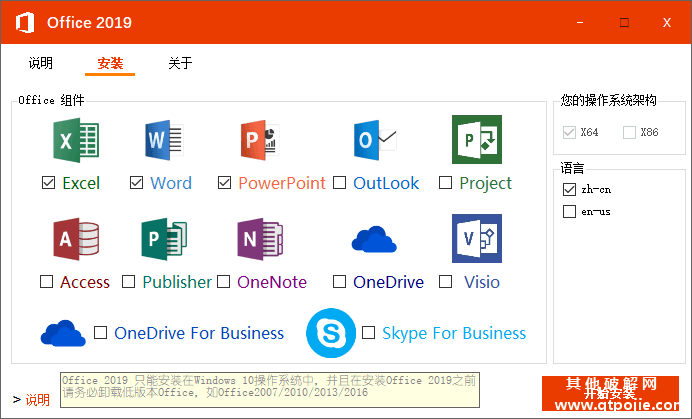This screenshot has width=692, height=419.
Task: Click the Outlook application icon
Action: (375, 140)
